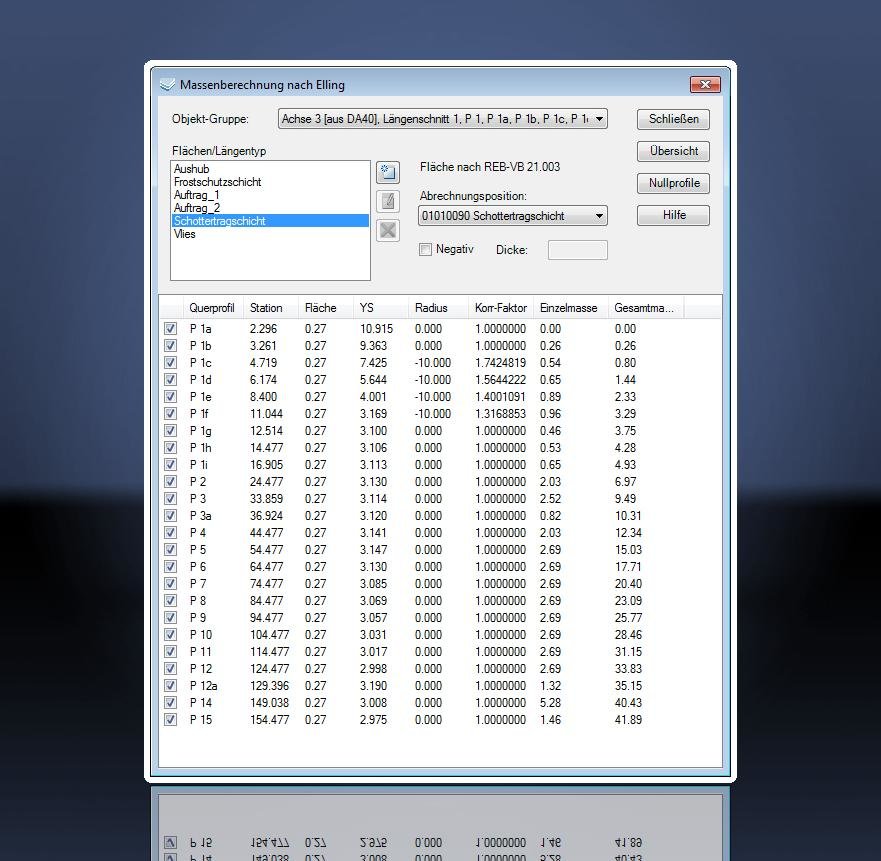The image size is (881, 861).
Task: Uncheck the row P 7 checkbox
Action: tap(170, 583)
